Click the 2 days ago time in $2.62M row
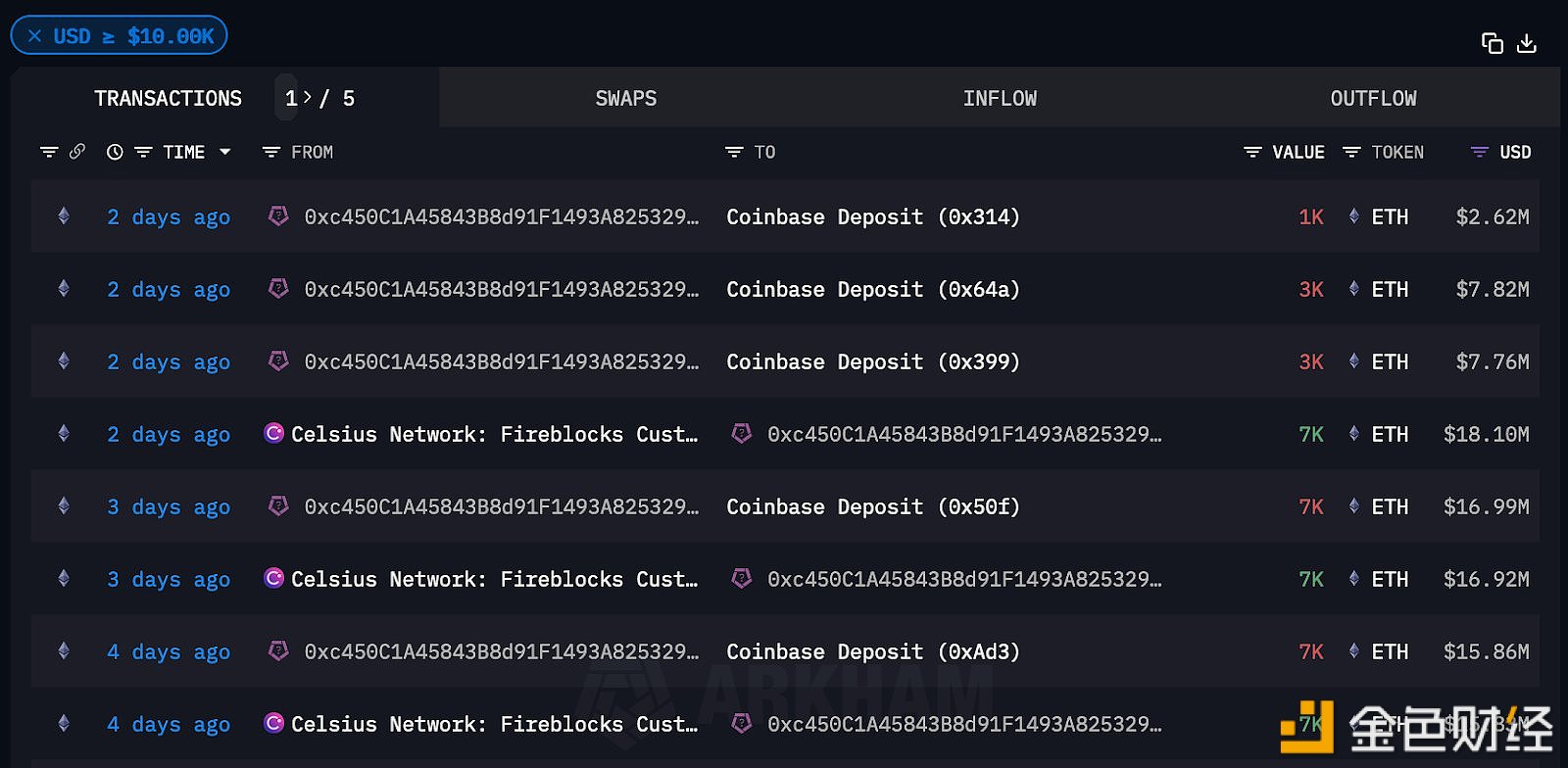This screenshot has height=768, width=1568. (169, 216)
